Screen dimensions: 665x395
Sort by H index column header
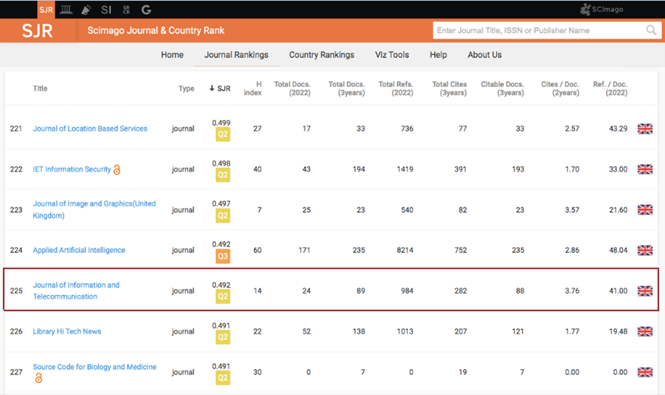pyautogui.click(x=253, y=88)
